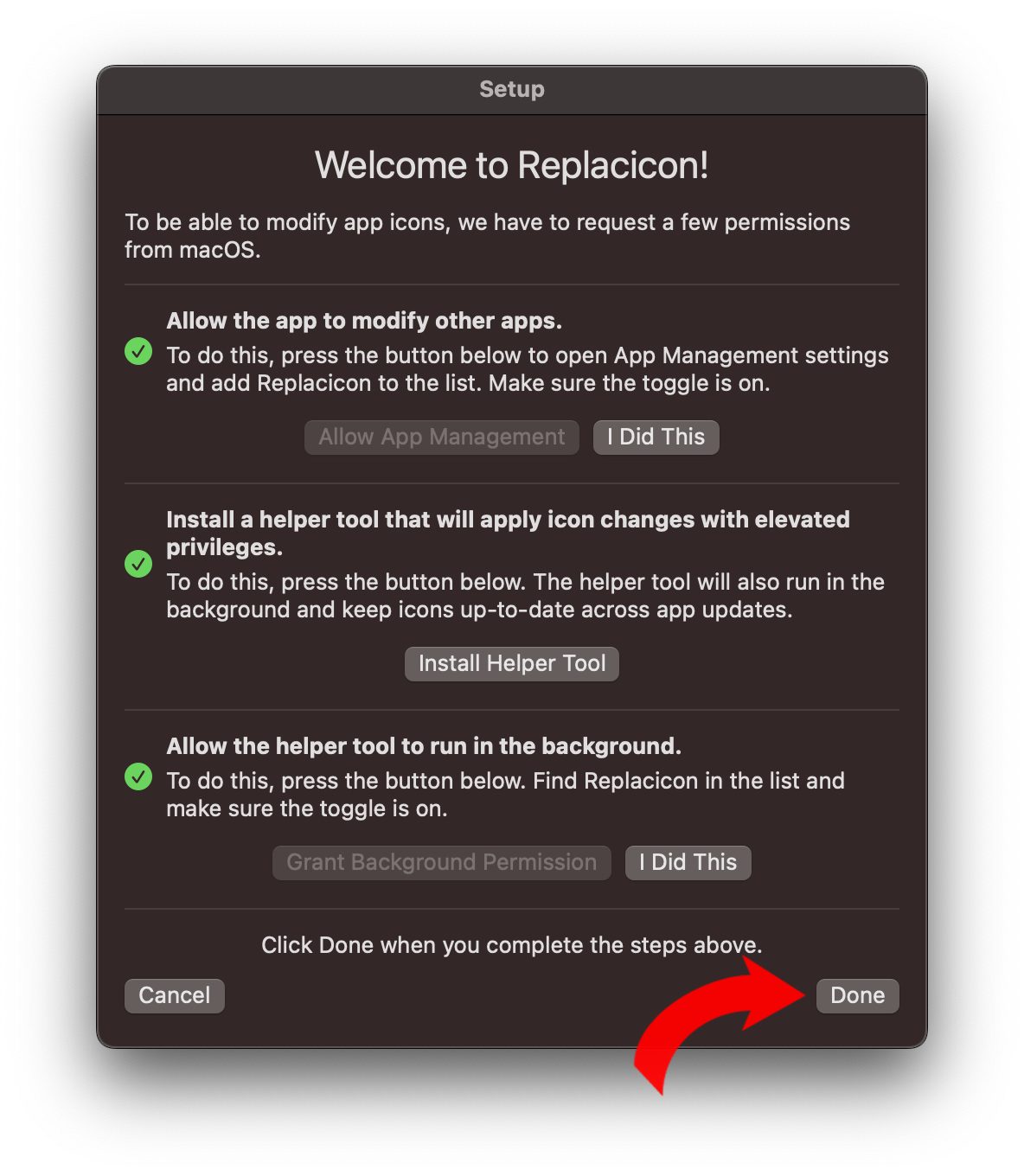Click the intro paragraph about macOS permissions
The width and height of the screenshot is (1024, 1176).
(488, 236)
